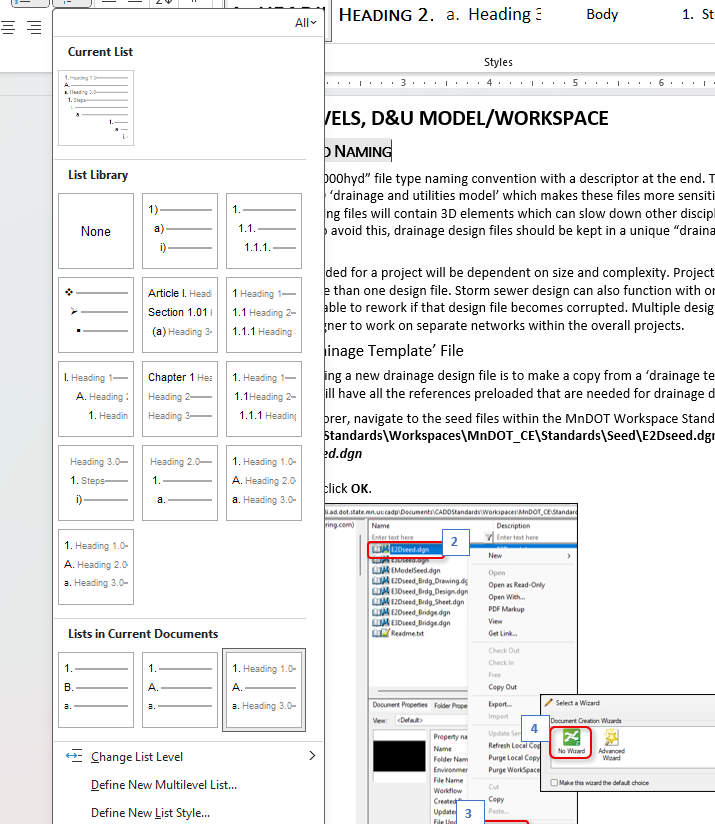Viewport: 715px width, 824px height.
Task: Click the Change List Level indent icon
Action: tap(74, 756)
